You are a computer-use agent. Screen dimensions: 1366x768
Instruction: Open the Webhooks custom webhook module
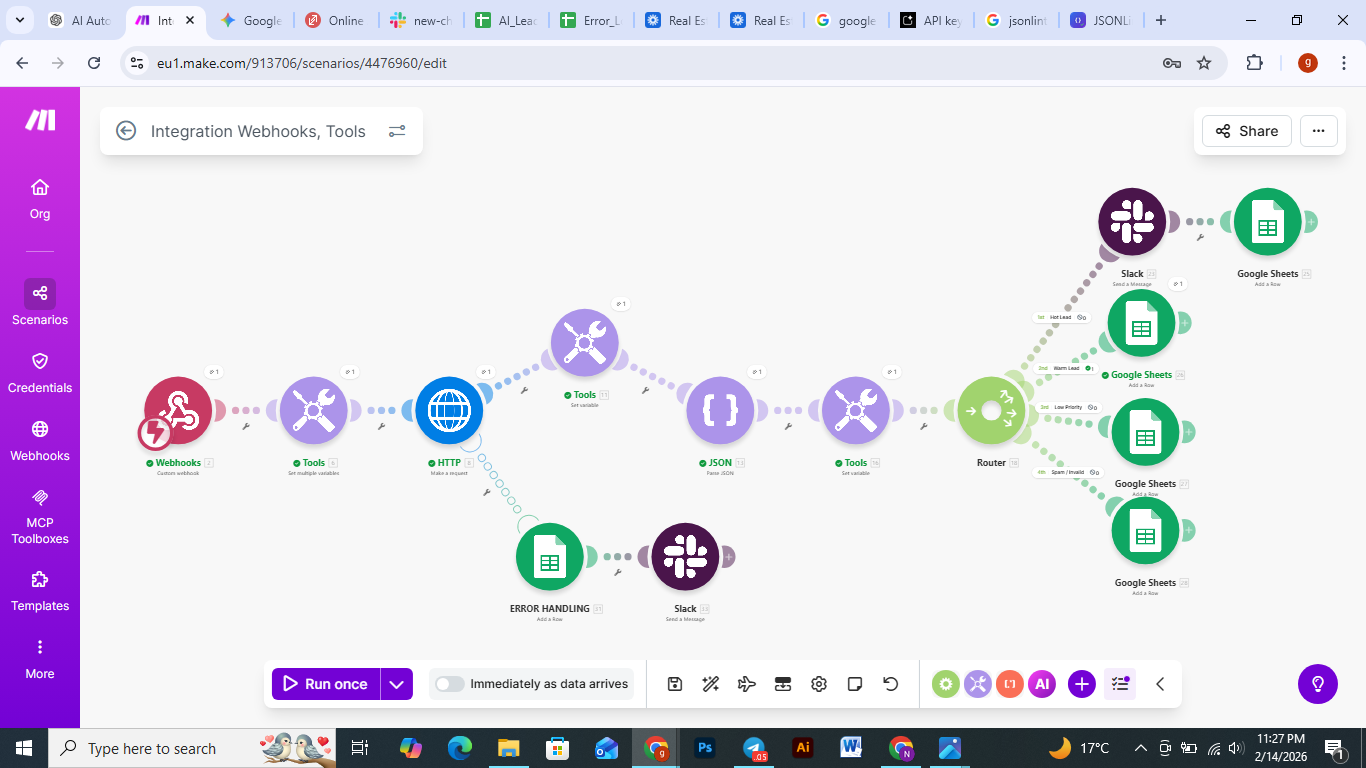[178, 411]
